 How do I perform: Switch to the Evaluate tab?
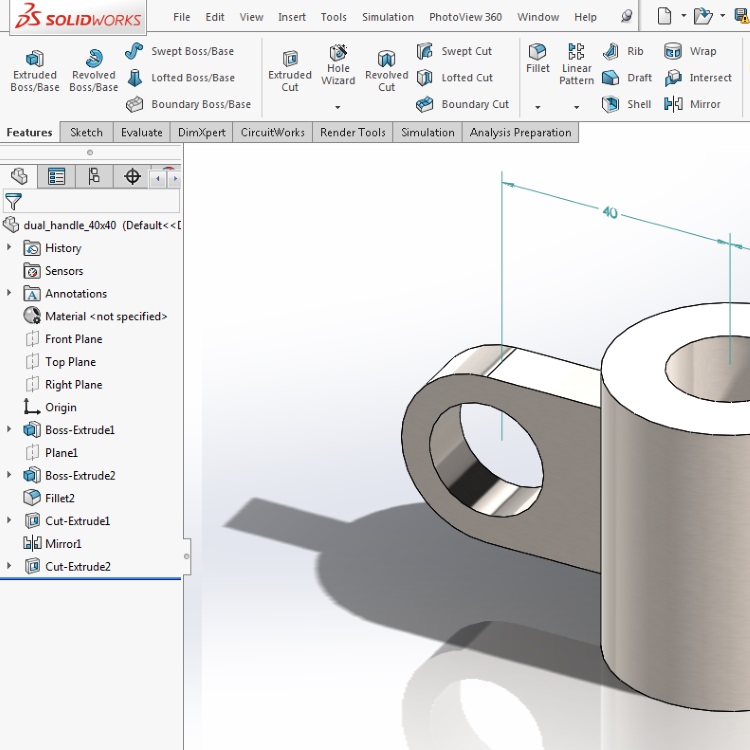[141, 132]
